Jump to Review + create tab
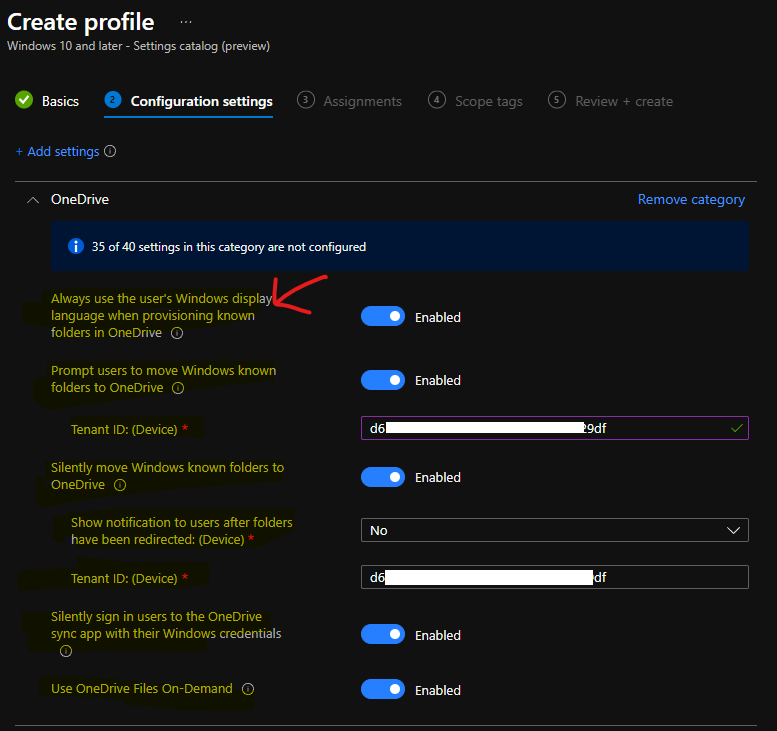 tap(624, 101)
